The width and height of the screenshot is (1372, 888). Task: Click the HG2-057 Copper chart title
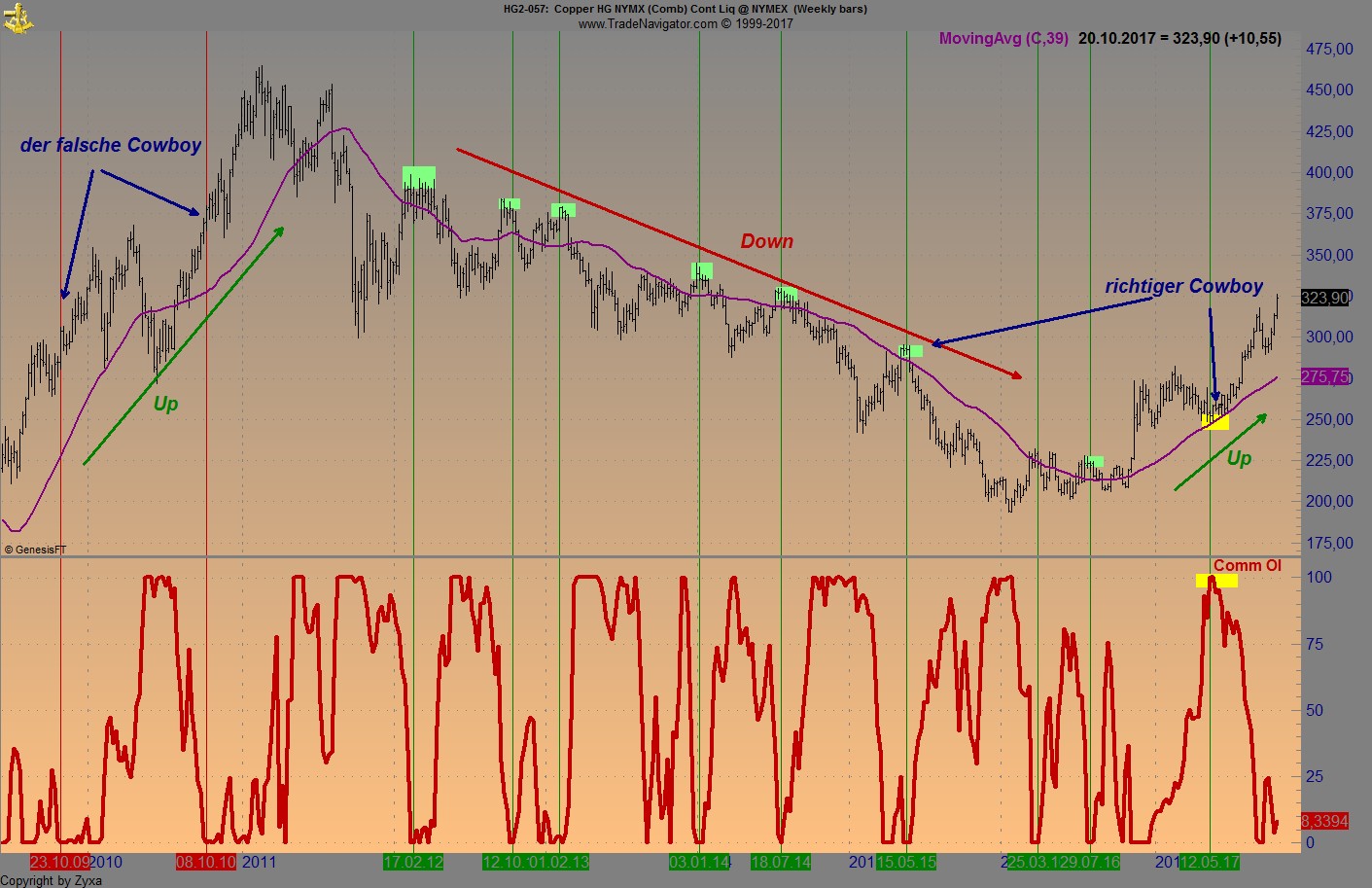point(685,9)
